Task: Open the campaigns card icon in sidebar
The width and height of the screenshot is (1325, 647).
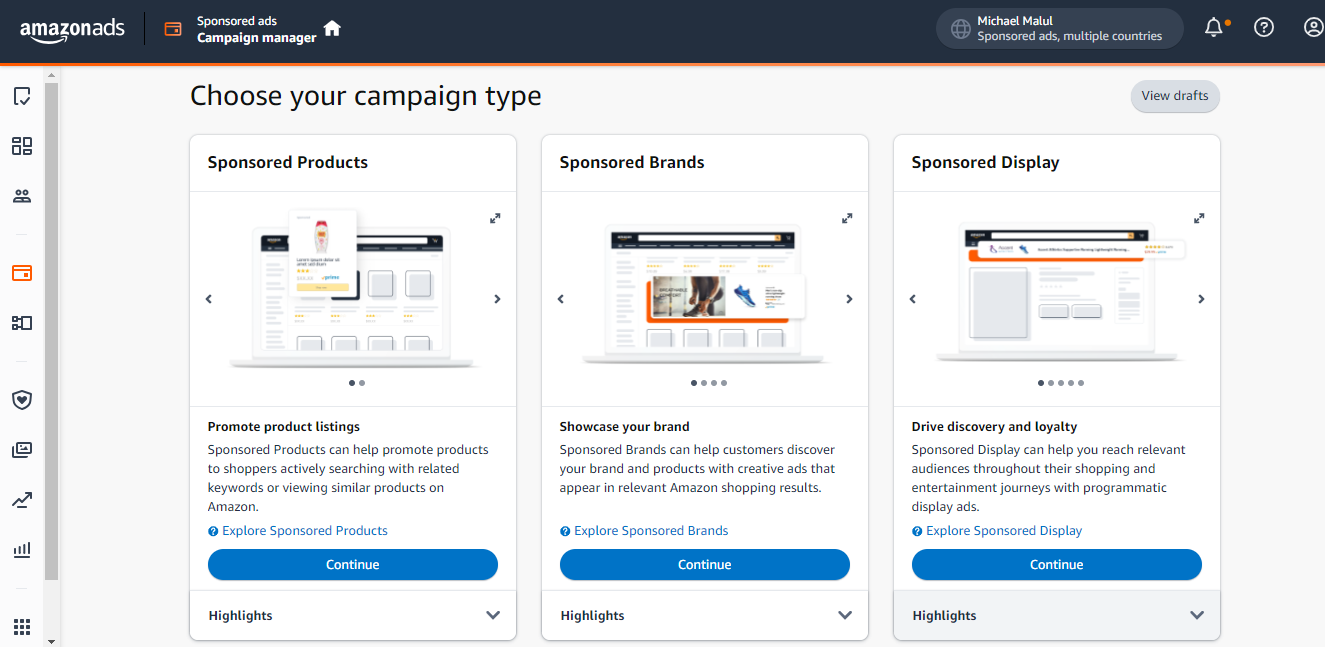Action: click(22, 273)
